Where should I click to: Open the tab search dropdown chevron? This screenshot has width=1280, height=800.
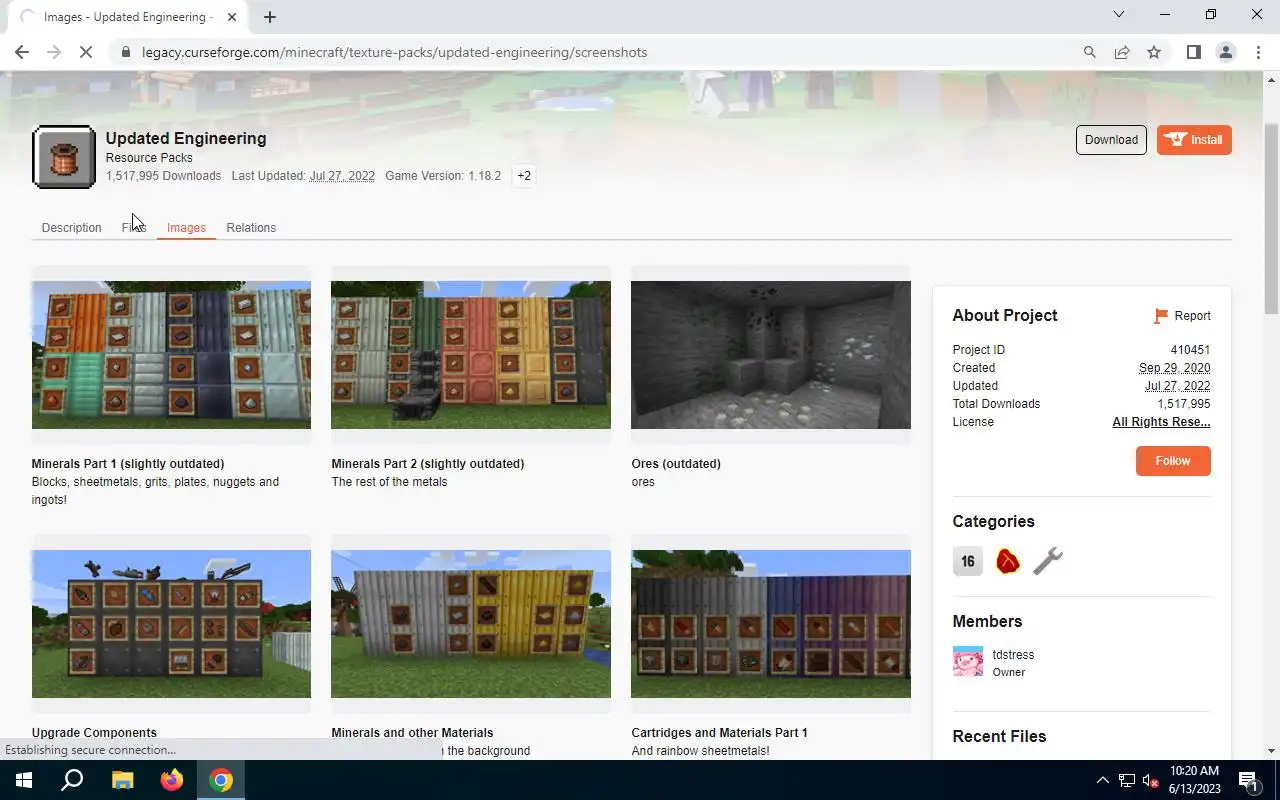[1119, 15]
